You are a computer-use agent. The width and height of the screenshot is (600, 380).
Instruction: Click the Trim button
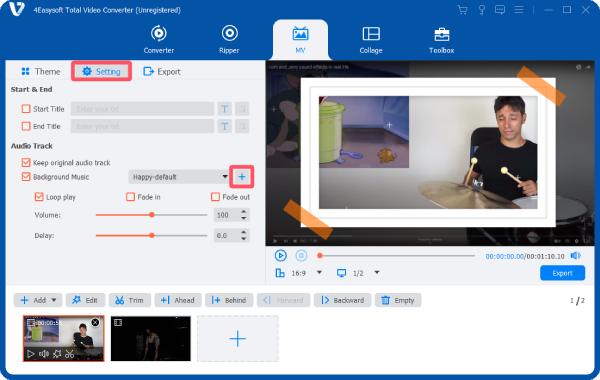click(x=130, y=300)
